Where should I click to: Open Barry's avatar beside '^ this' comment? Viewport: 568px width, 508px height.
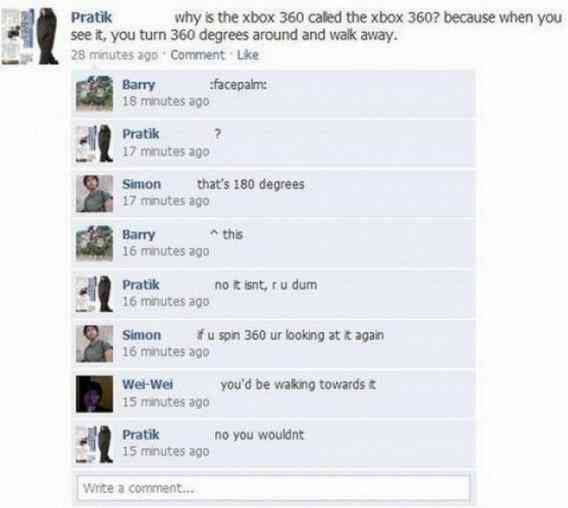[95, 243]
